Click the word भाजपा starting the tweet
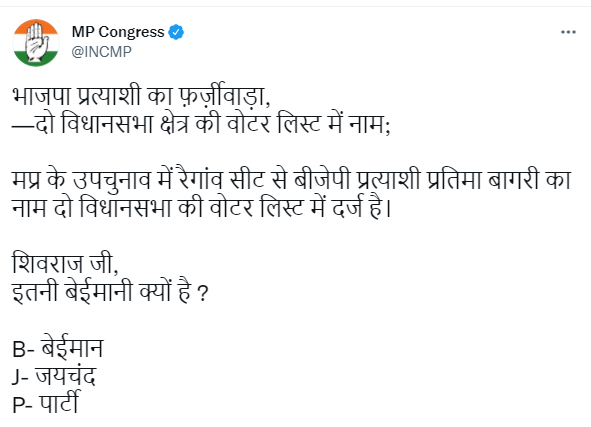Viewport: 591px width, 427px height. coord(41,96)
